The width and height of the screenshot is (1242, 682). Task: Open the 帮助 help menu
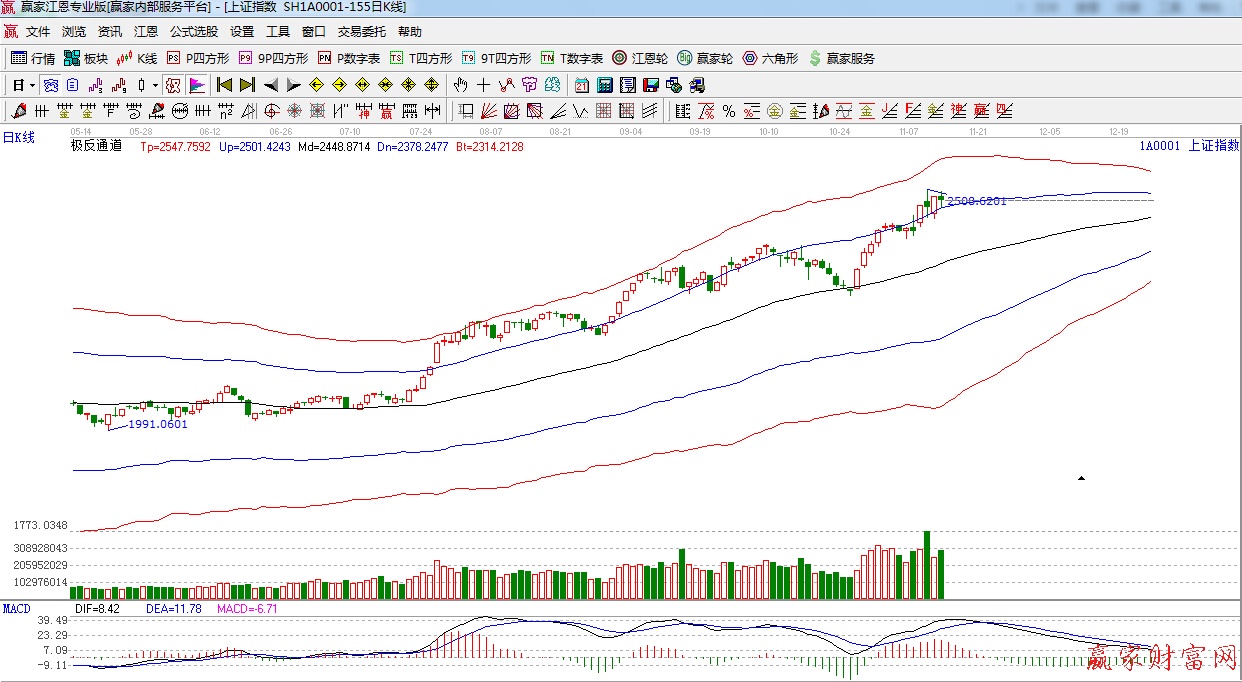click(409, 32)
